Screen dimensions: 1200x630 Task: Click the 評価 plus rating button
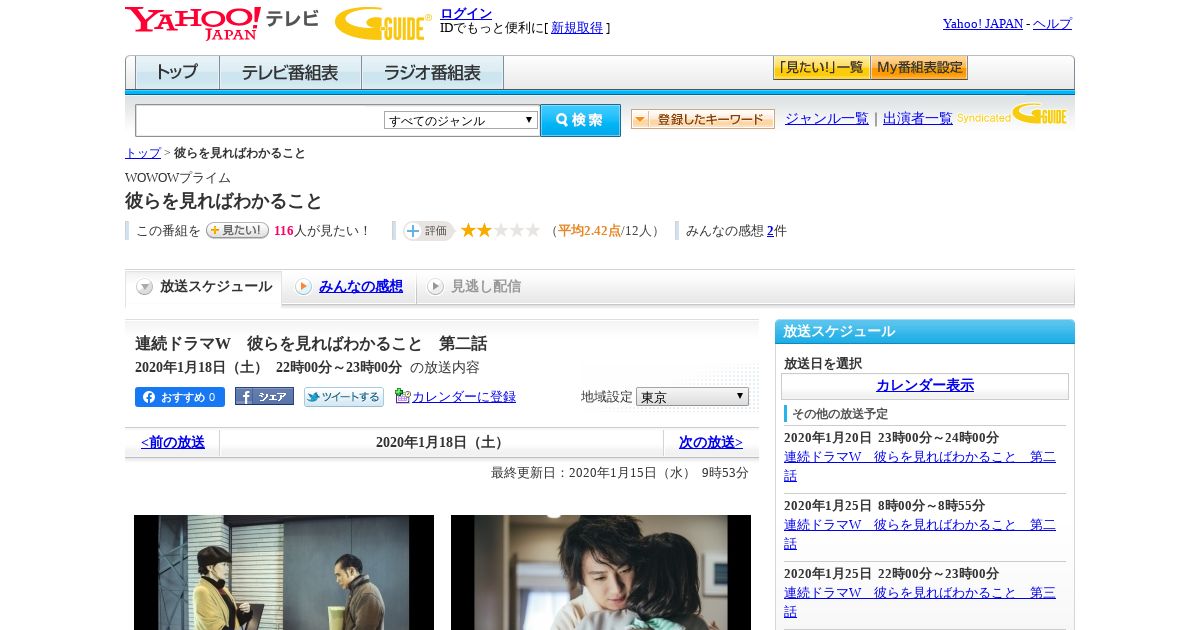(428, 231)
